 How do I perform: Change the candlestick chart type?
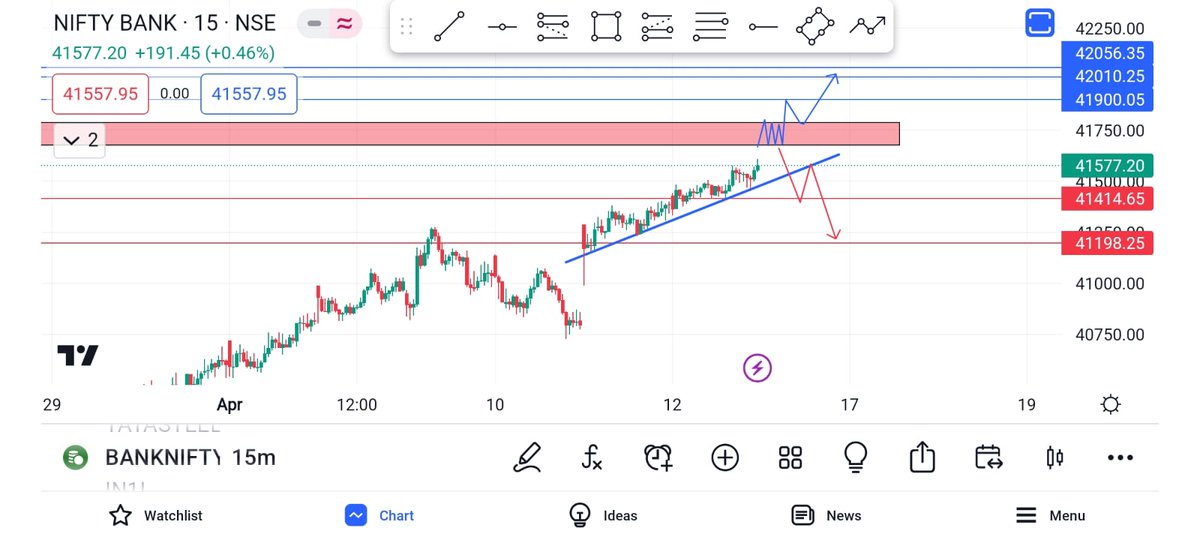[x=1054, y=458]
